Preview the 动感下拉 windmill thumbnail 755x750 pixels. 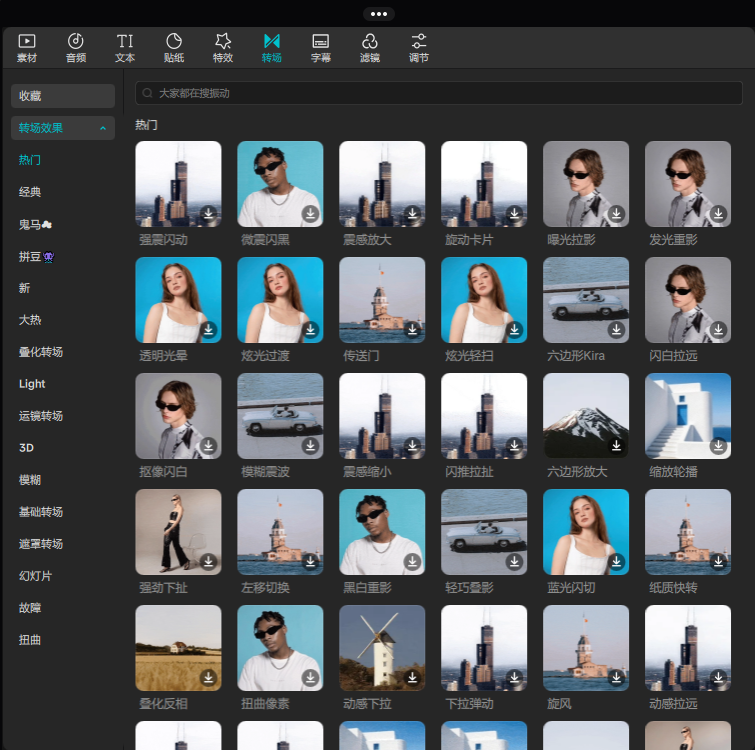coord(382,648)
